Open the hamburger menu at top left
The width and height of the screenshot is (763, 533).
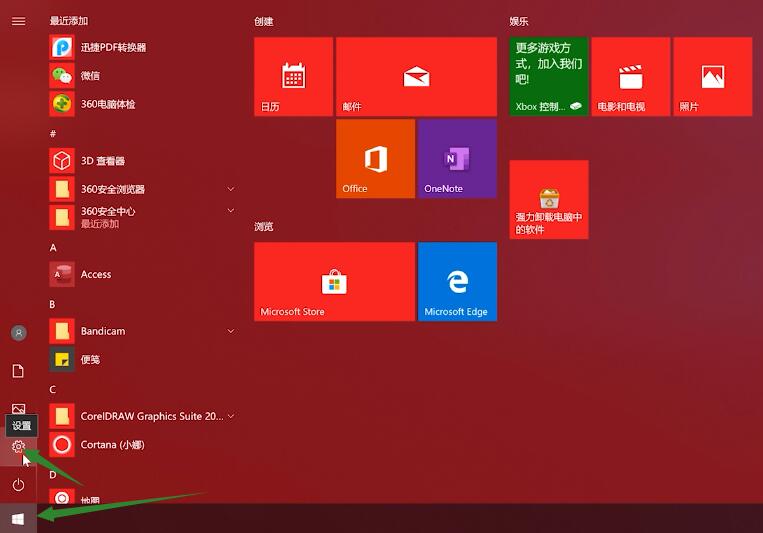click(x=18, y=21)
